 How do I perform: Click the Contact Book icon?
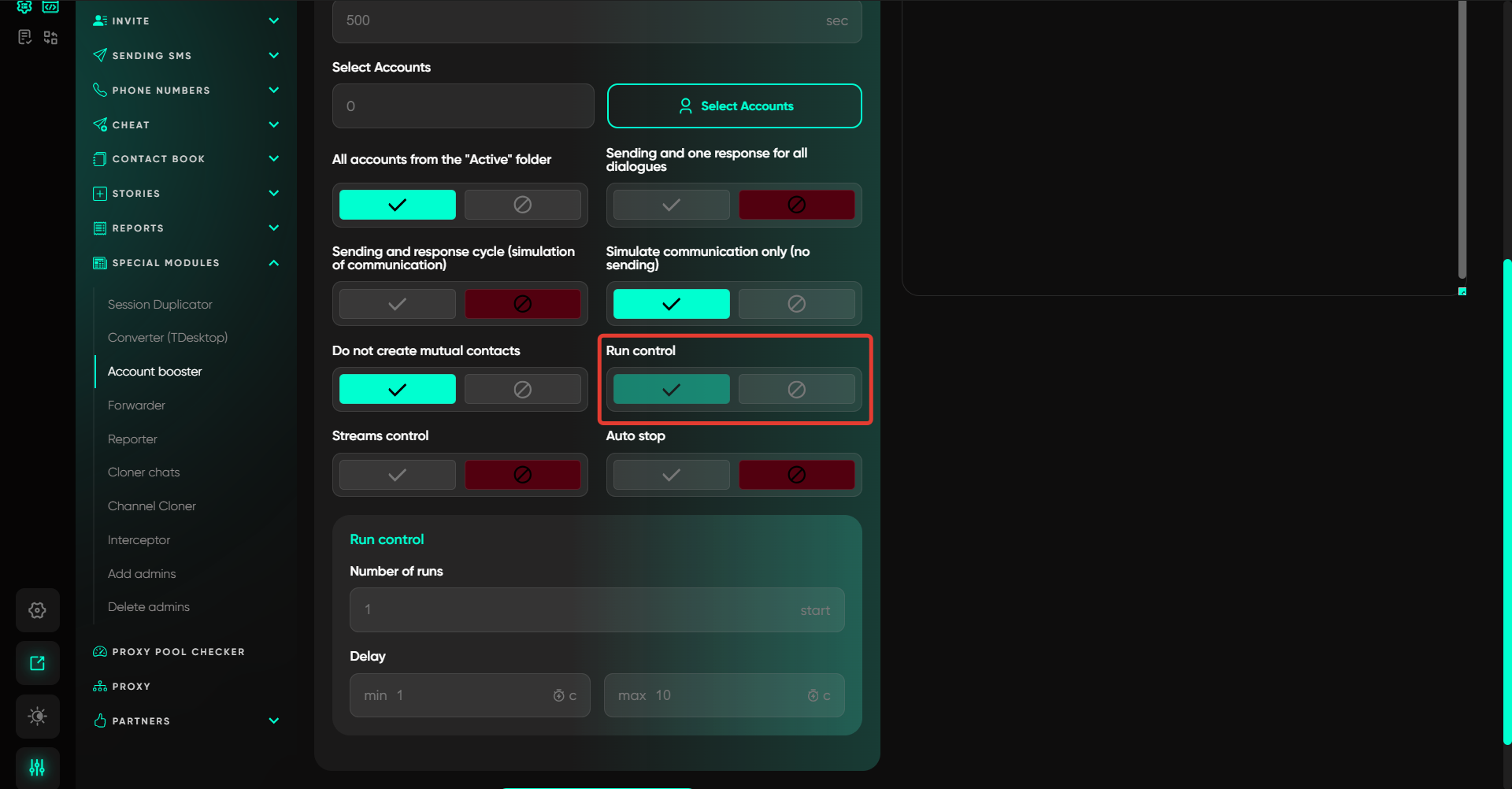(x=100, y=159)
